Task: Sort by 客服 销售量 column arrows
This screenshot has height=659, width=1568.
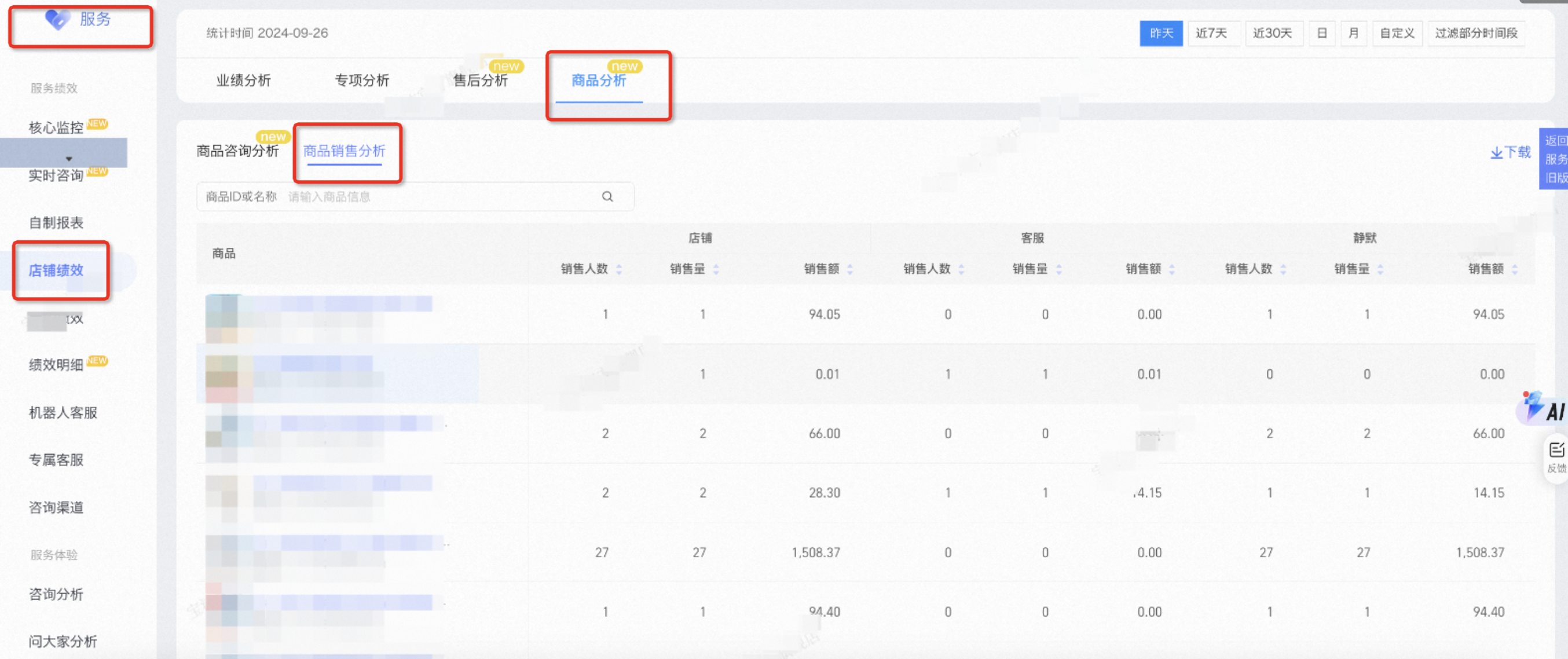Action: 1058,269
